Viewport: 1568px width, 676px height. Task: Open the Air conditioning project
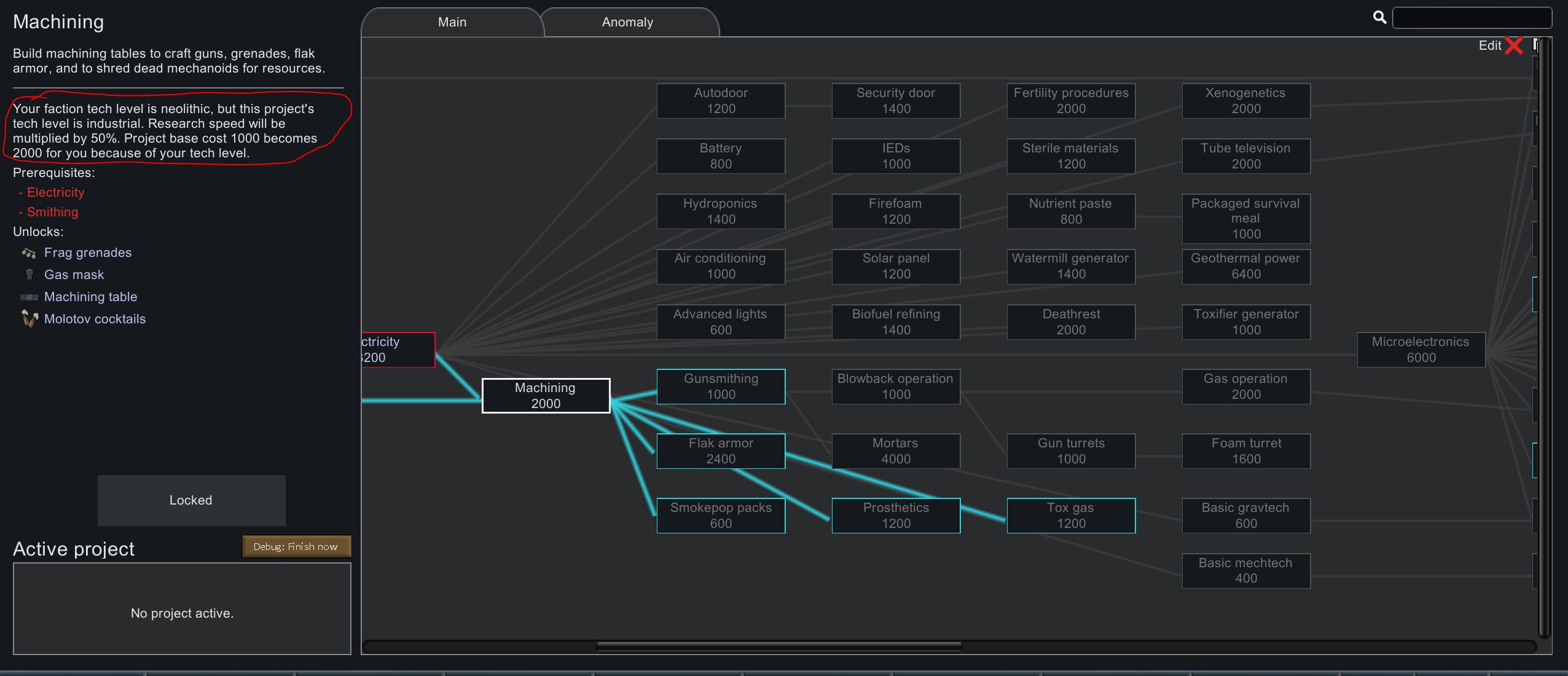tap(721, 267)
